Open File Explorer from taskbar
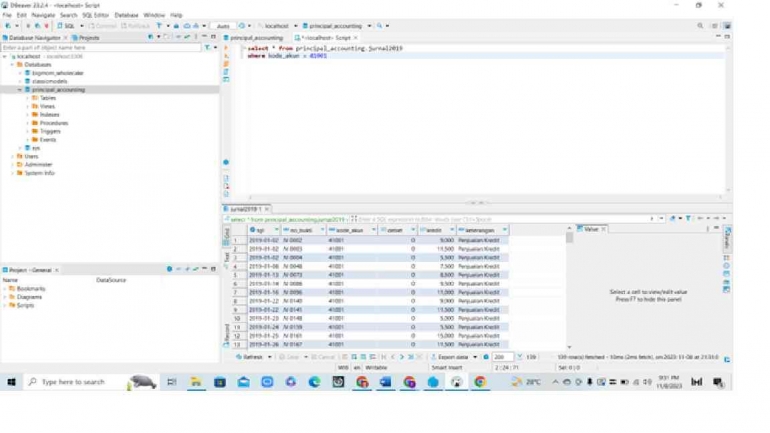The image size is (770, 433). click(196, 382)
